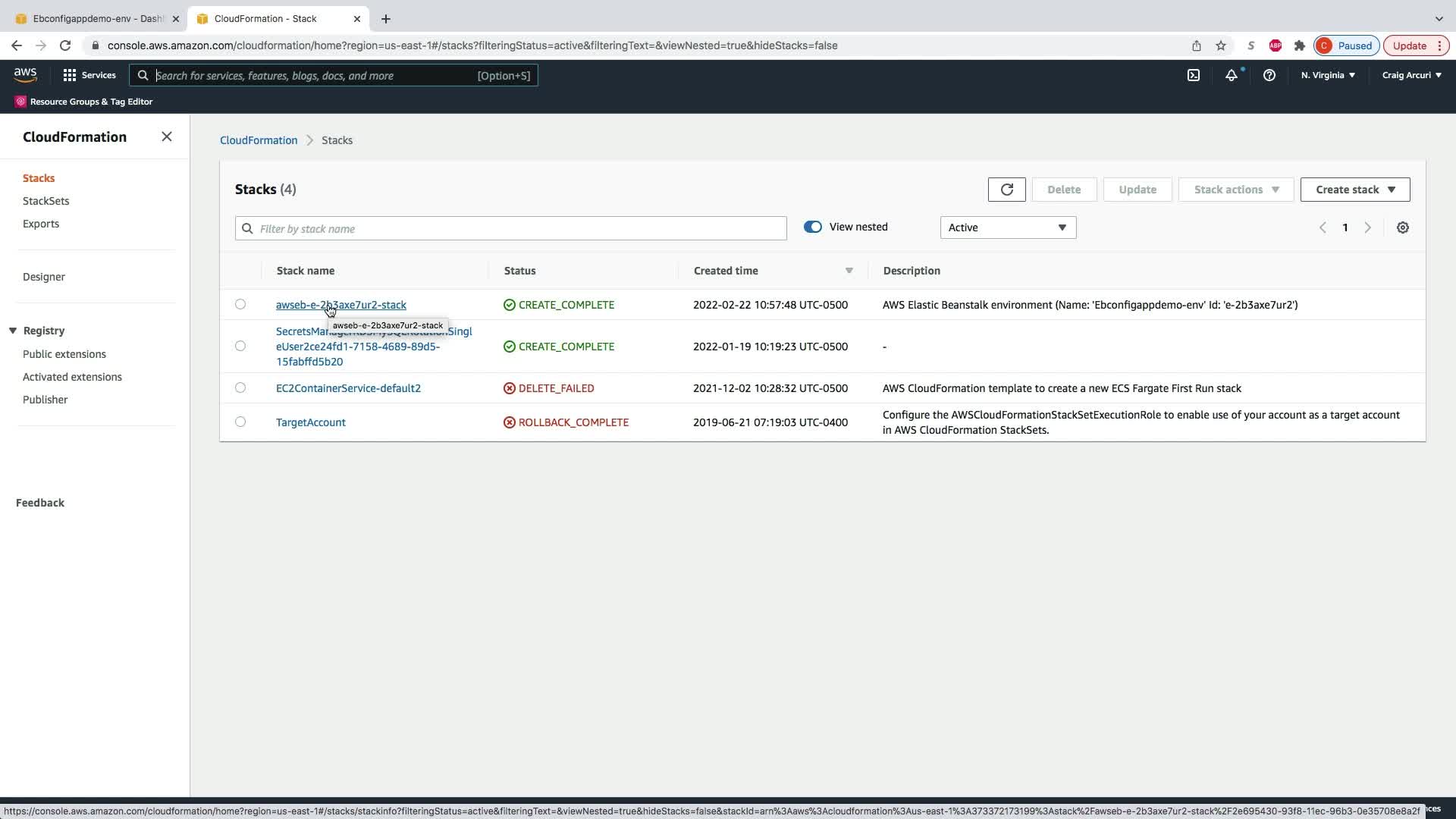The image size is (1456, 819).
Task: Expand the Create stack dropdown
Action: (x=1354, y=190)
